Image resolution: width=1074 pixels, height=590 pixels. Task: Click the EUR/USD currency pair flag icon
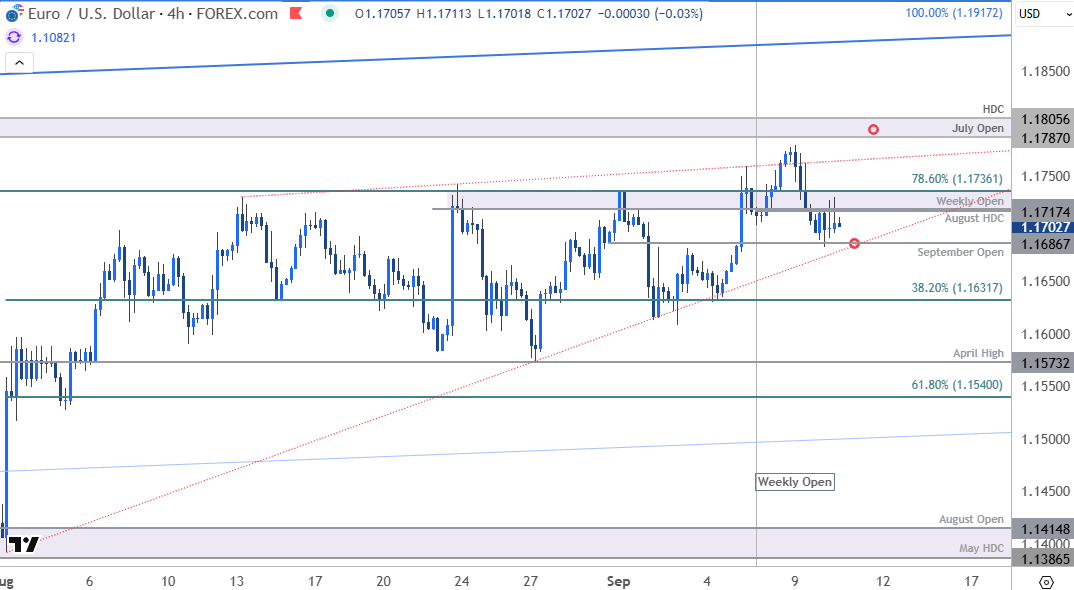tap(12, 15)
